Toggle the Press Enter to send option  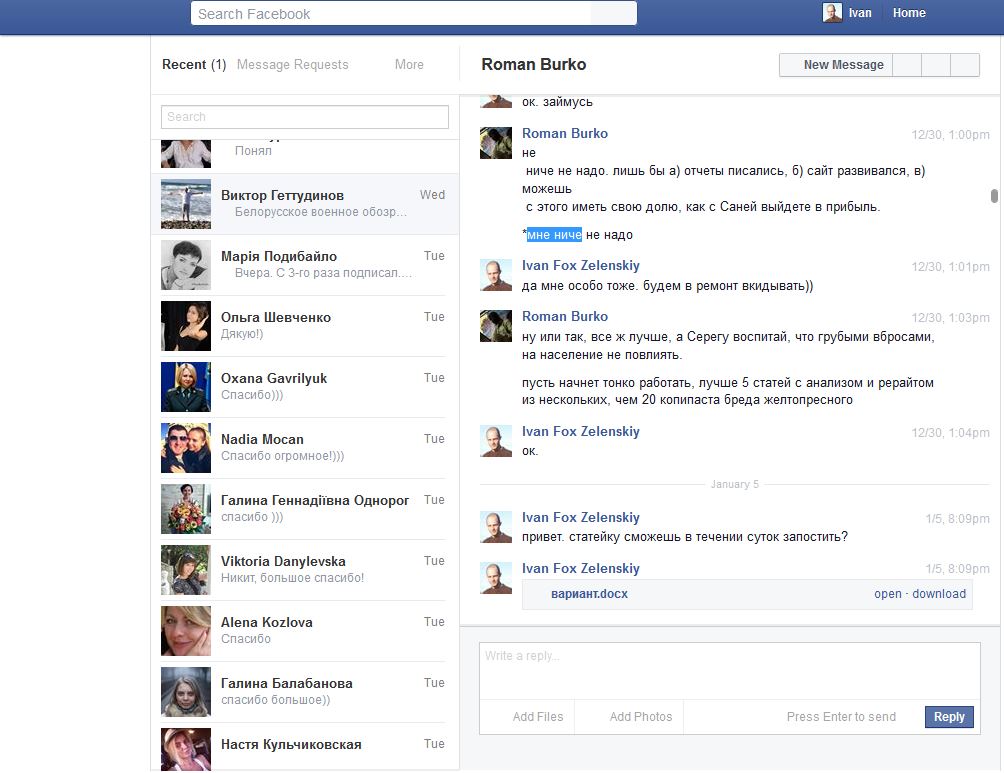841,717
